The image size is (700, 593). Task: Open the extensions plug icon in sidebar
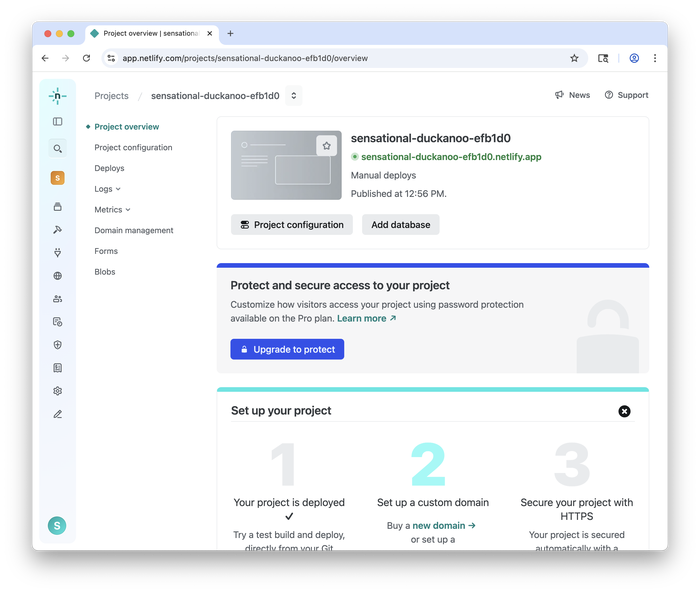click(x=58, y=253)
